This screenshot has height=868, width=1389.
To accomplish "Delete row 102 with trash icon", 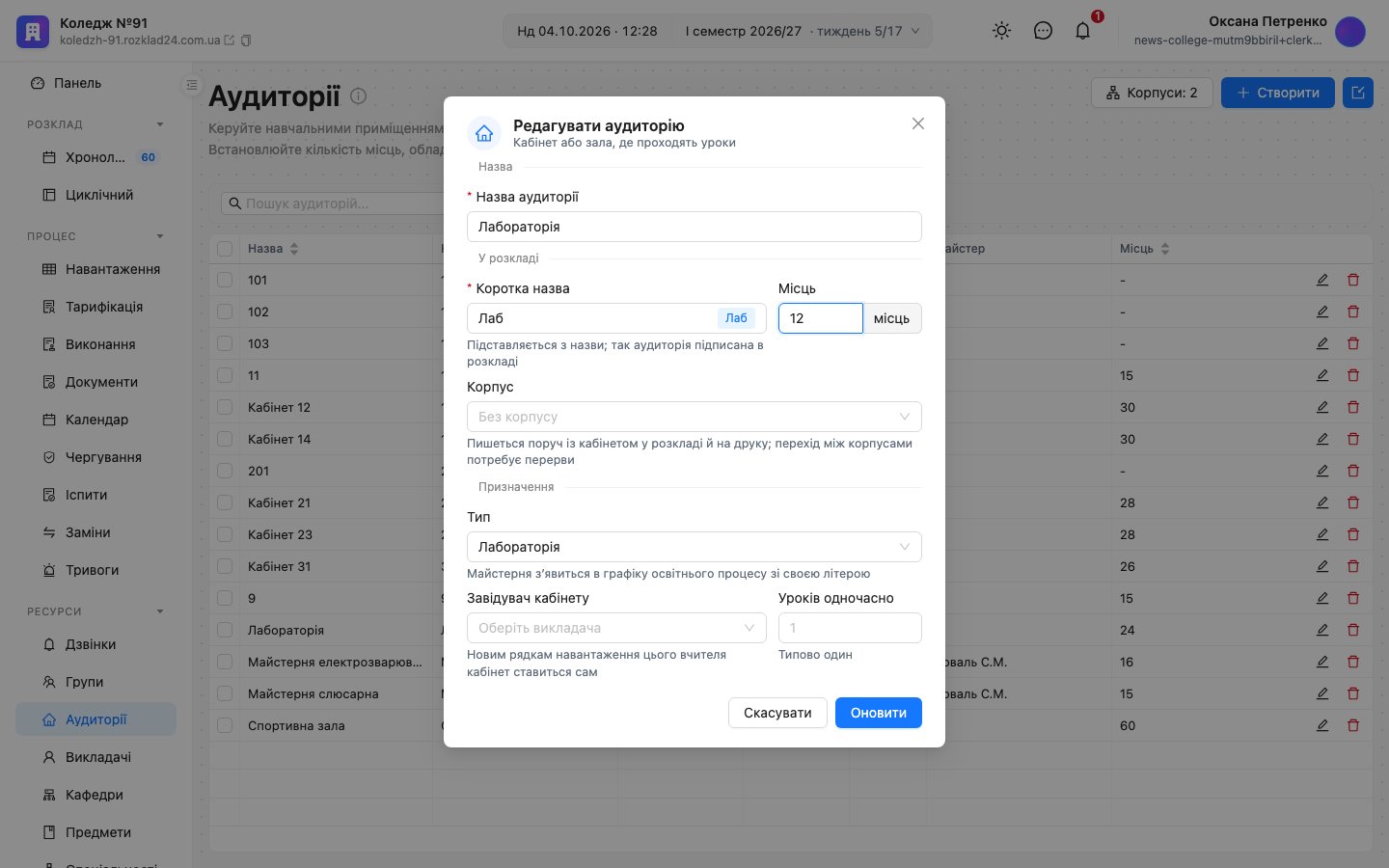I will (1353, 312).
